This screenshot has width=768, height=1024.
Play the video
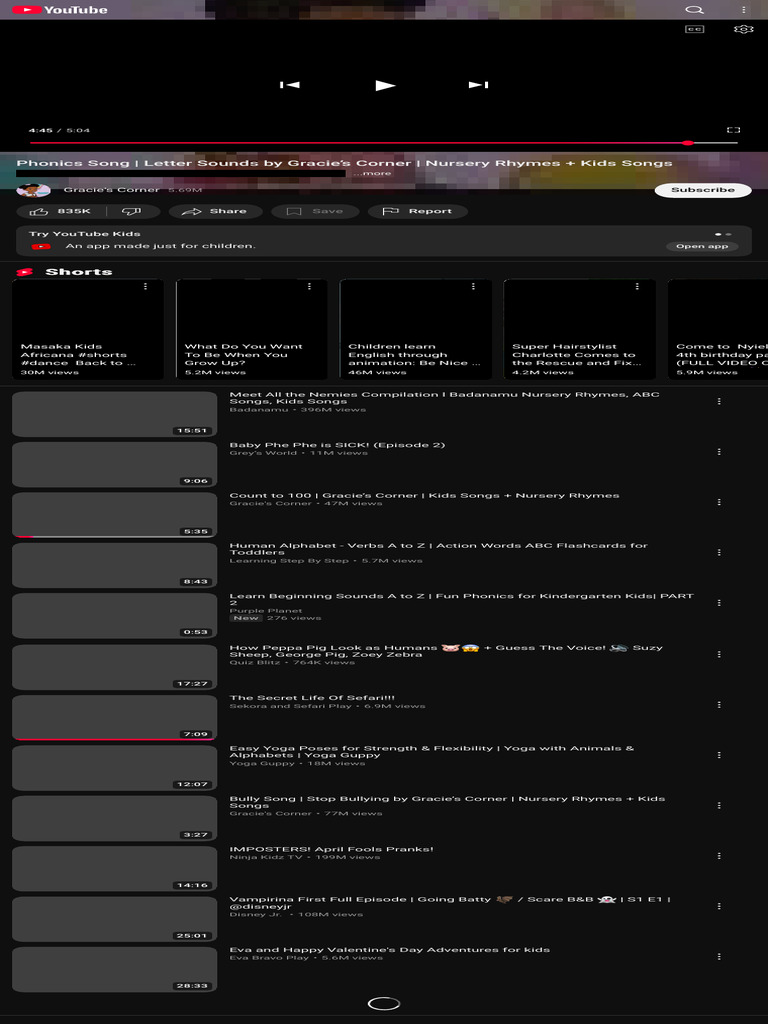point(385,86)
